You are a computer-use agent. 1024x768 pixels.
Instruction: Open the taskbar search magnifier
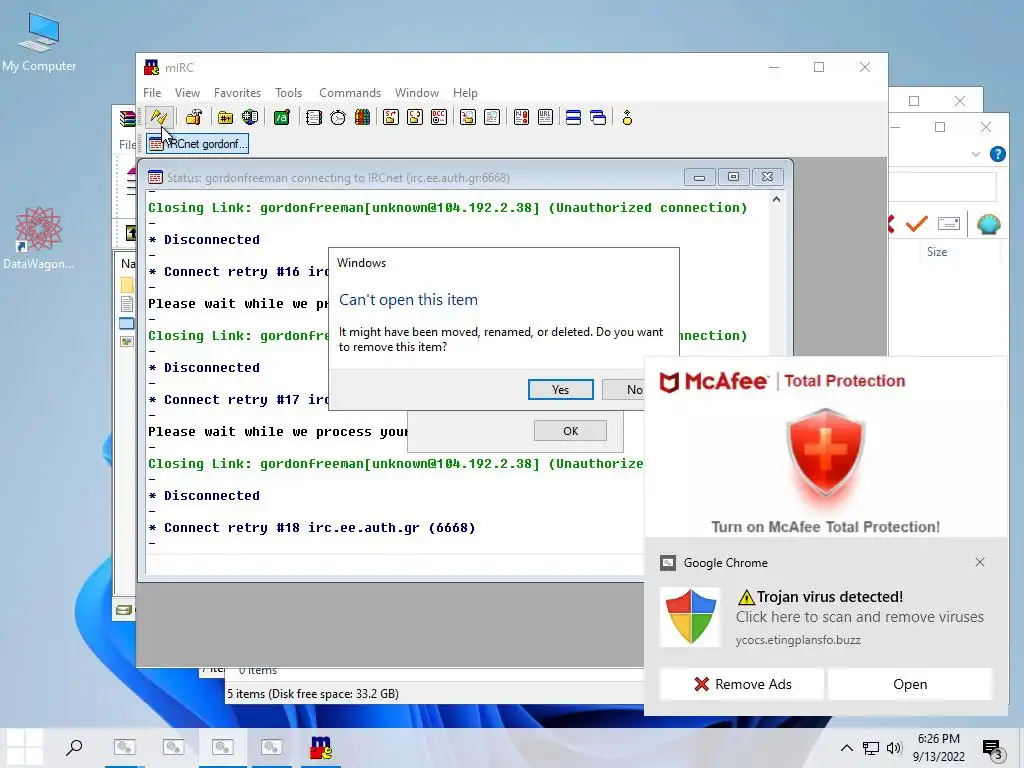[74, 747]
